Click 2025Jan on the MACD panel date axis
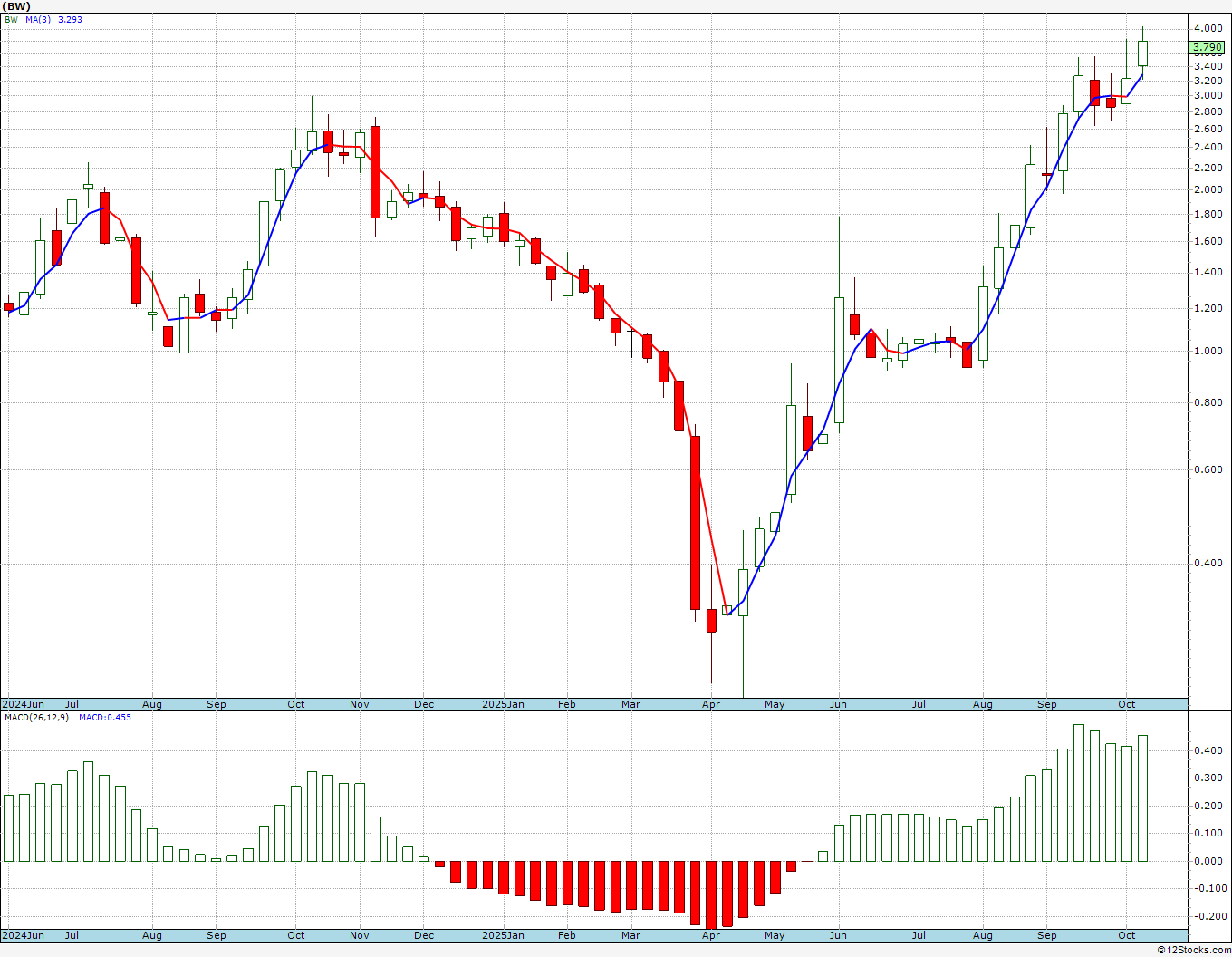 (503, 935)
